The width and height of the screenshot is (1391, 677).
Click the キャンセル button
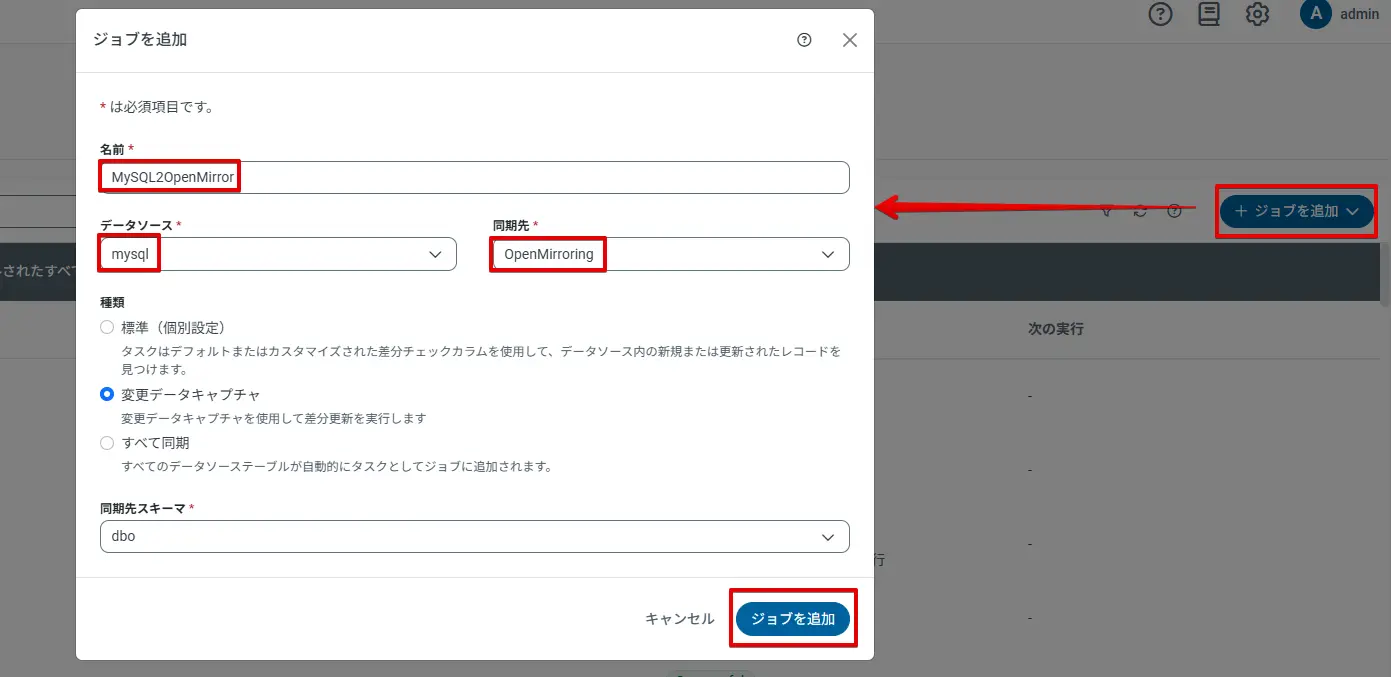coord(680,619)
